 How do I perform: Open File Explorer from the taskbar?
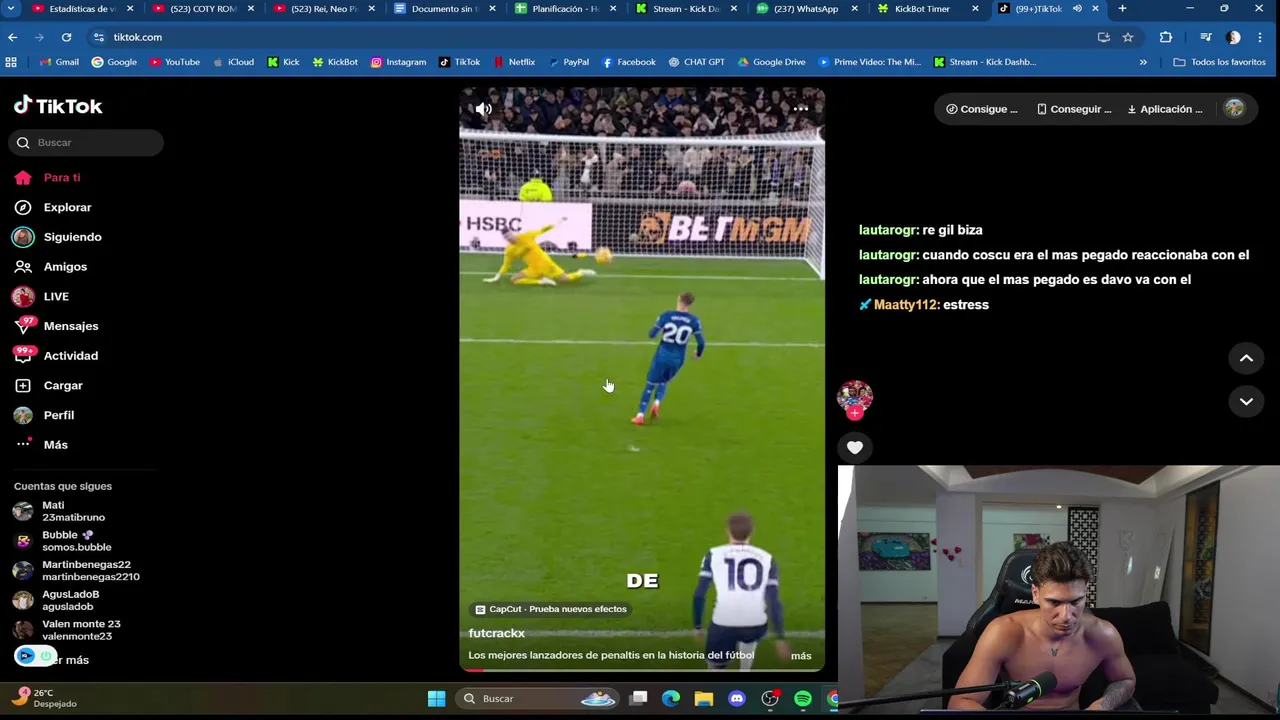704,699
